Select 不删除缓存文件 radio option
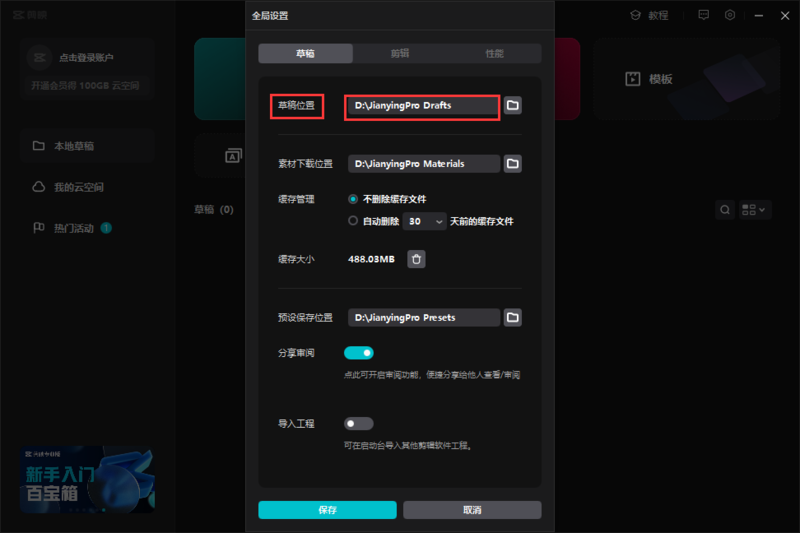Image resolution: width=800 pixels, height=533 pixels. (x=353, y=199)
